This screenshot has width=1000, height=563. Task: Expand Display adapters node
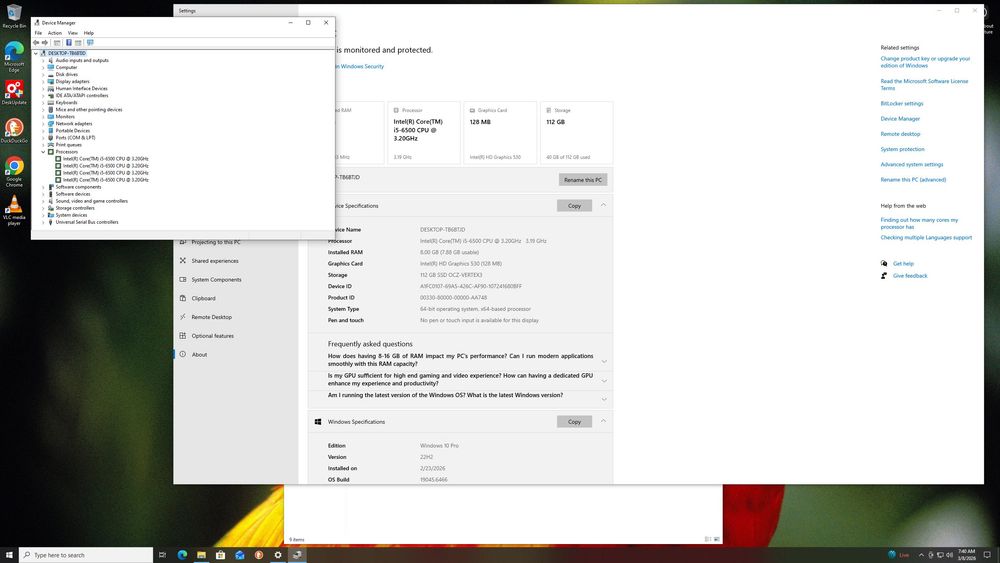pyautogui.click(x=43, y=81)
